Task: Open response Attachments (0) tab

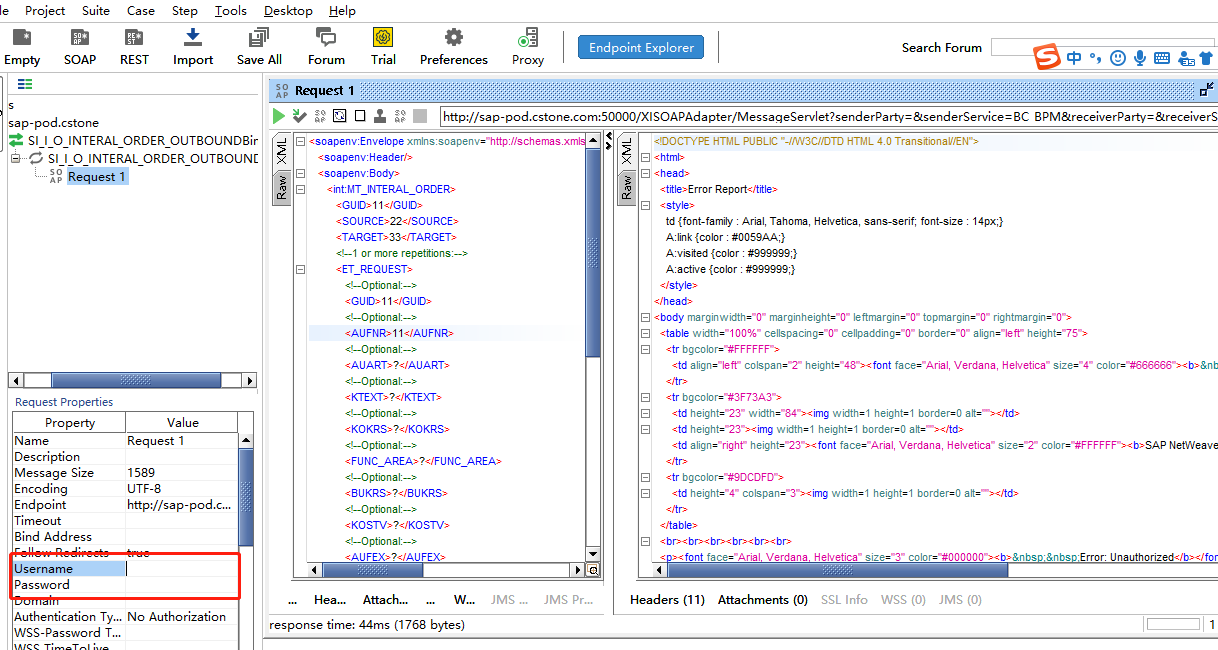Action: pos(763,599)
